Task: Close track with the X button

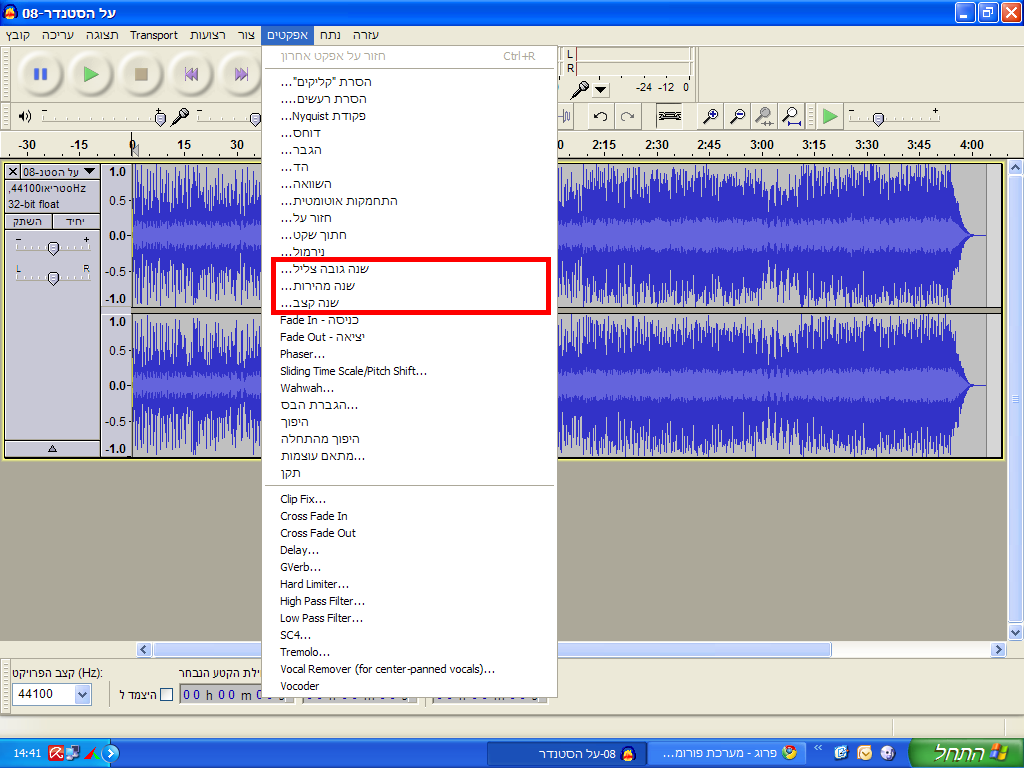Action: pyautogui.click(x=12, y=172)
